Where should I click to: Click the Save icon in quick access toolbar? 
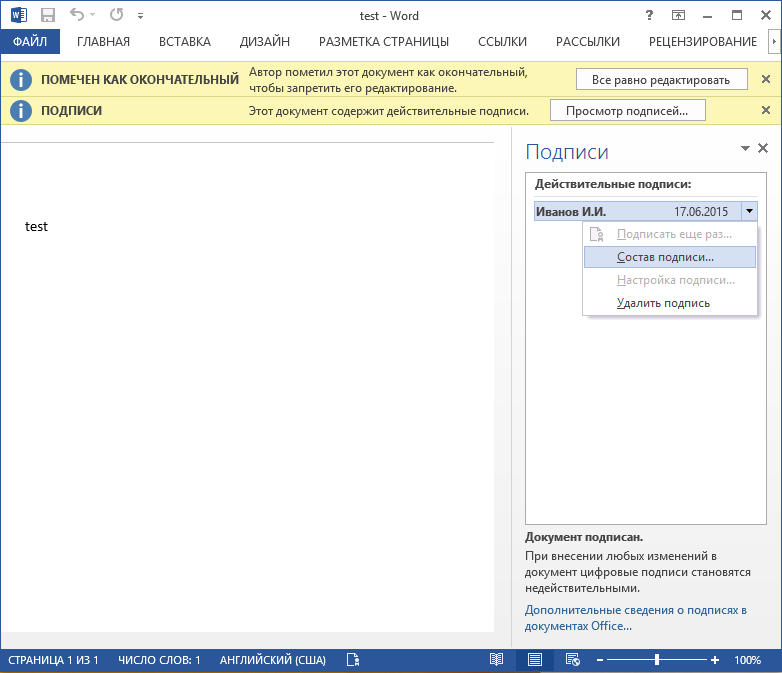coord(47,15)
